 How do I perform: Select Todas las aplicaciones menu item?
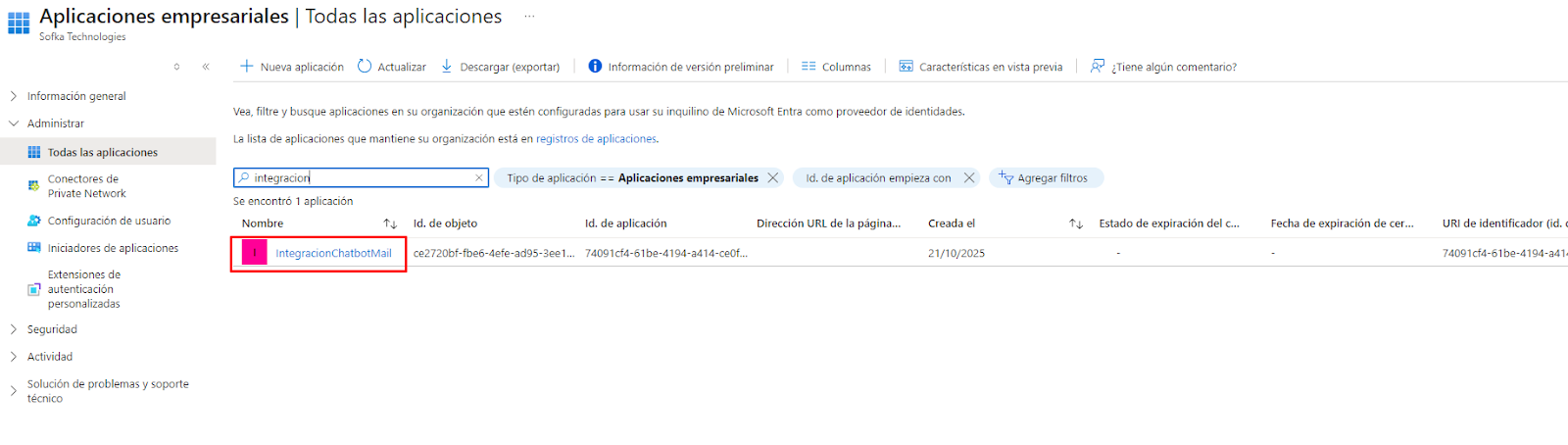[102, 153]
